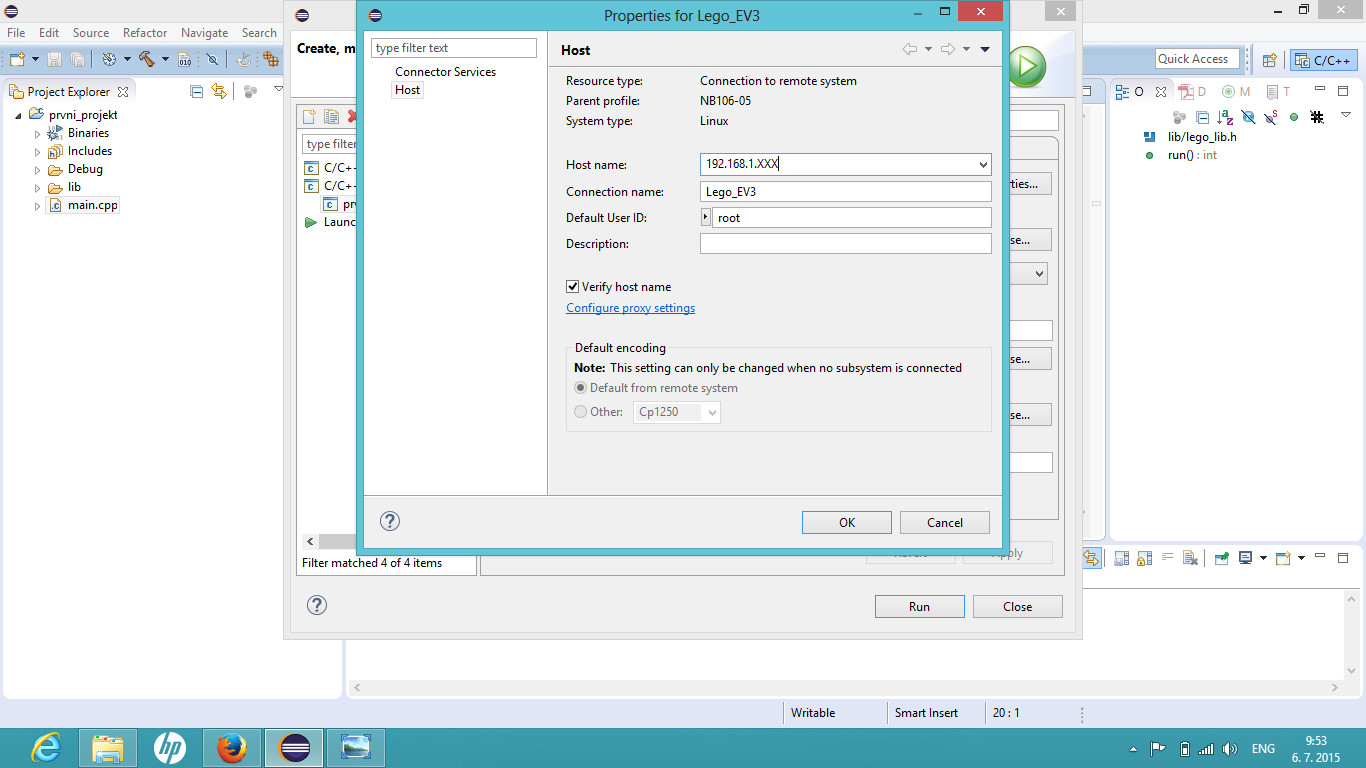Click the green Run launch icon

pos(1025,68)
